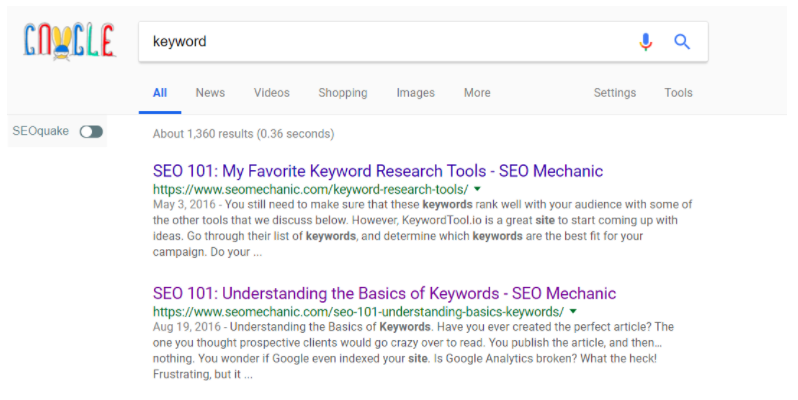Viewport: 798px width, 400px height.
Task: Switch to the Images tab
Action: [x=415, y=93]
